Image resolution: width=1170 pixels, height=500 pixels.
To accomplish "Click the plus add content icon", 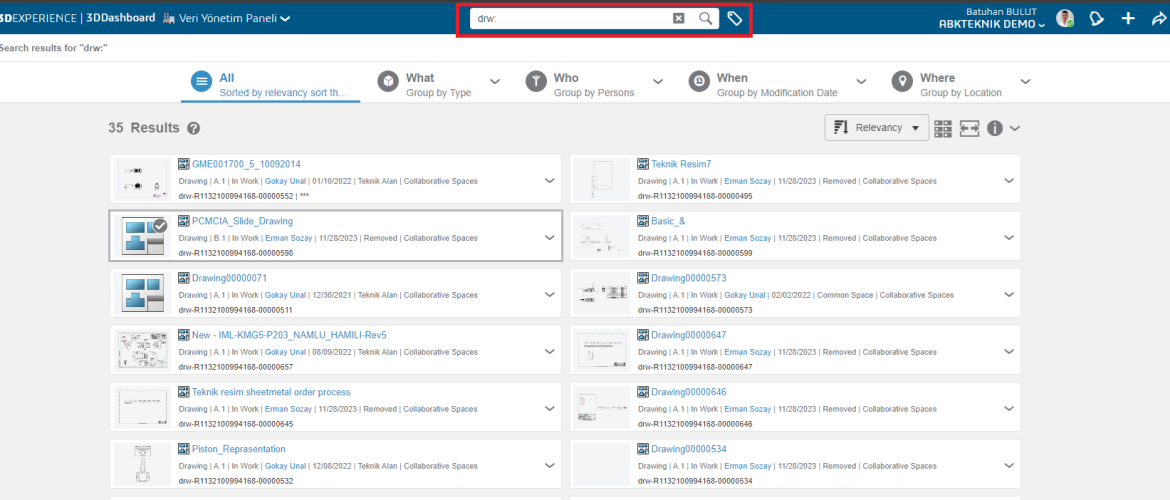I will click(x=1128, y=18).
